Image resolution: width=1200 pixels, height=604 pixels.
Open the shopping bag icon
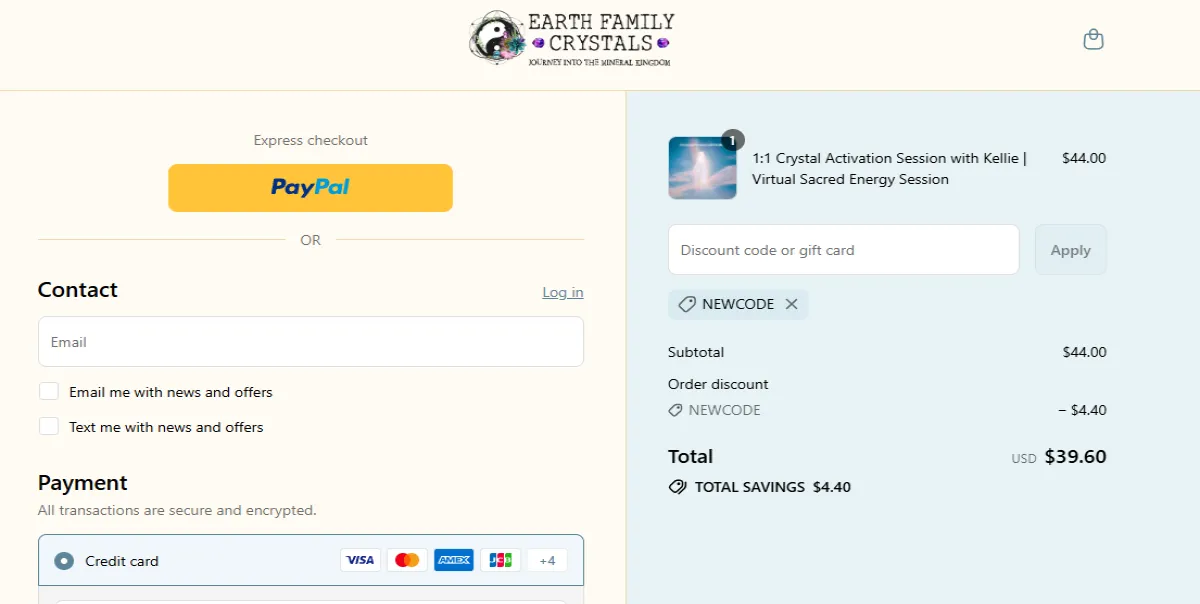pos(1093,38)
